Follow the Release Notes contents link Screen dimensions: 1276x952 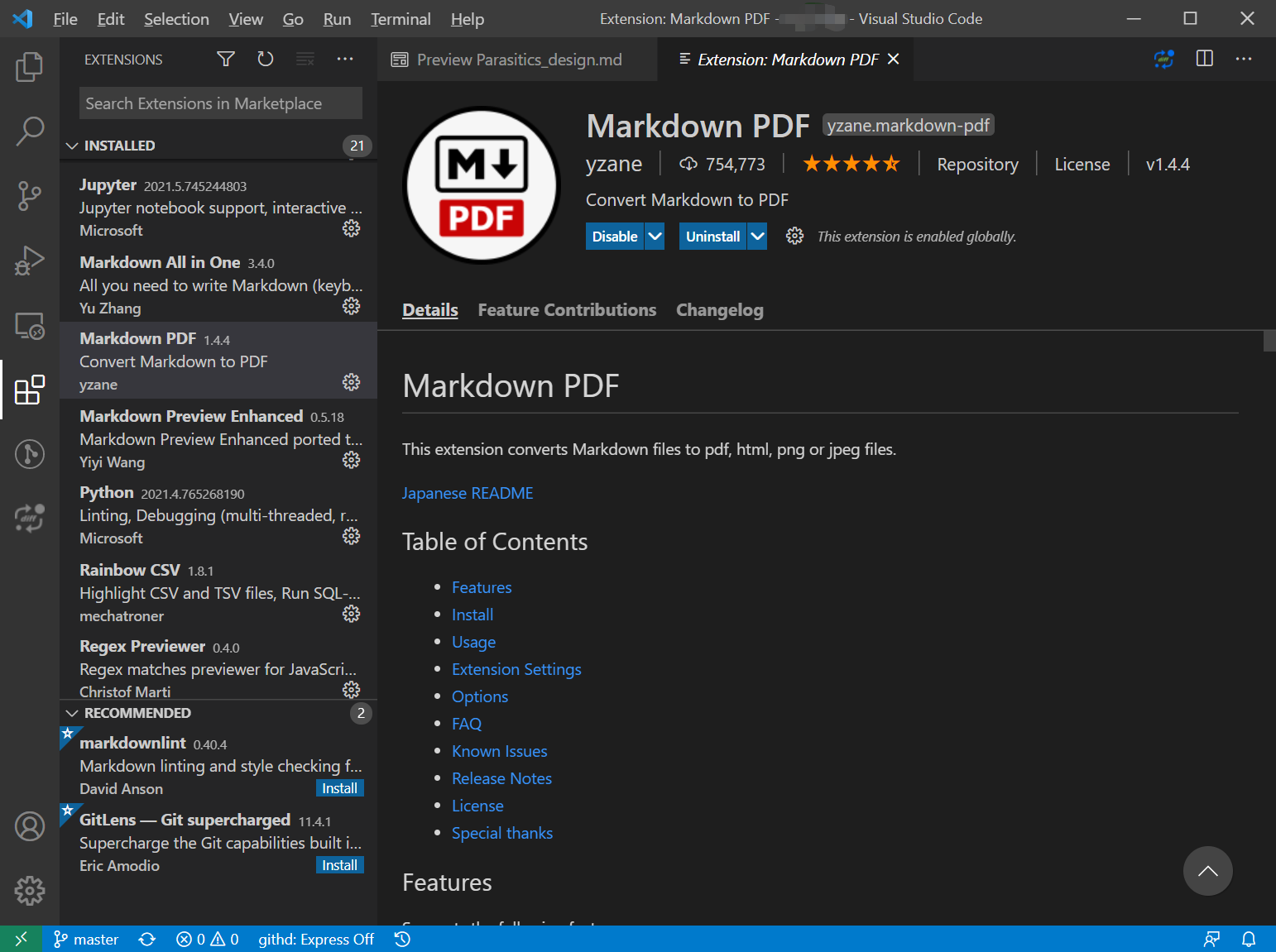[501, 778]
